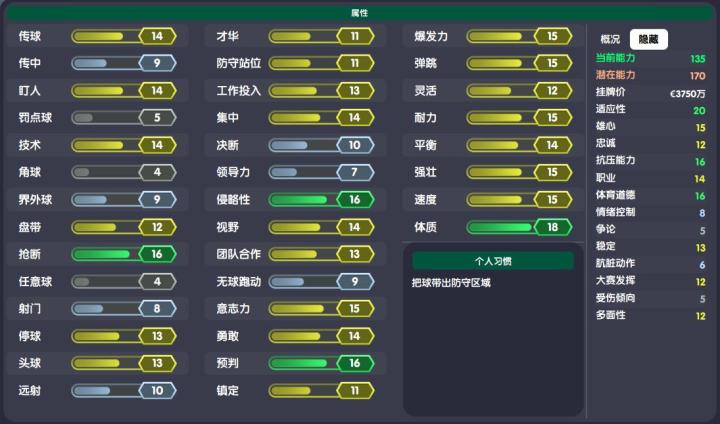Click the 属性 header bar

click(x=359, y=13)
